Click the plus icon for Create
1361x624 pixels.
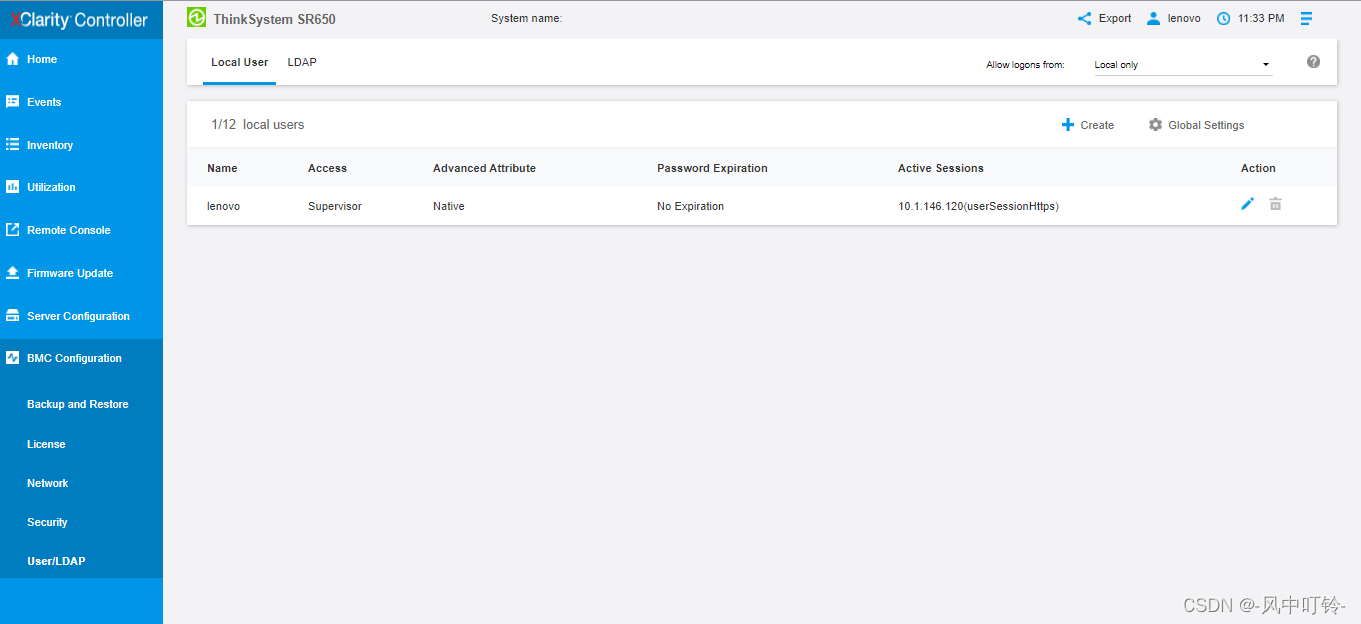pyautogui.click(x=1068, y=125)
